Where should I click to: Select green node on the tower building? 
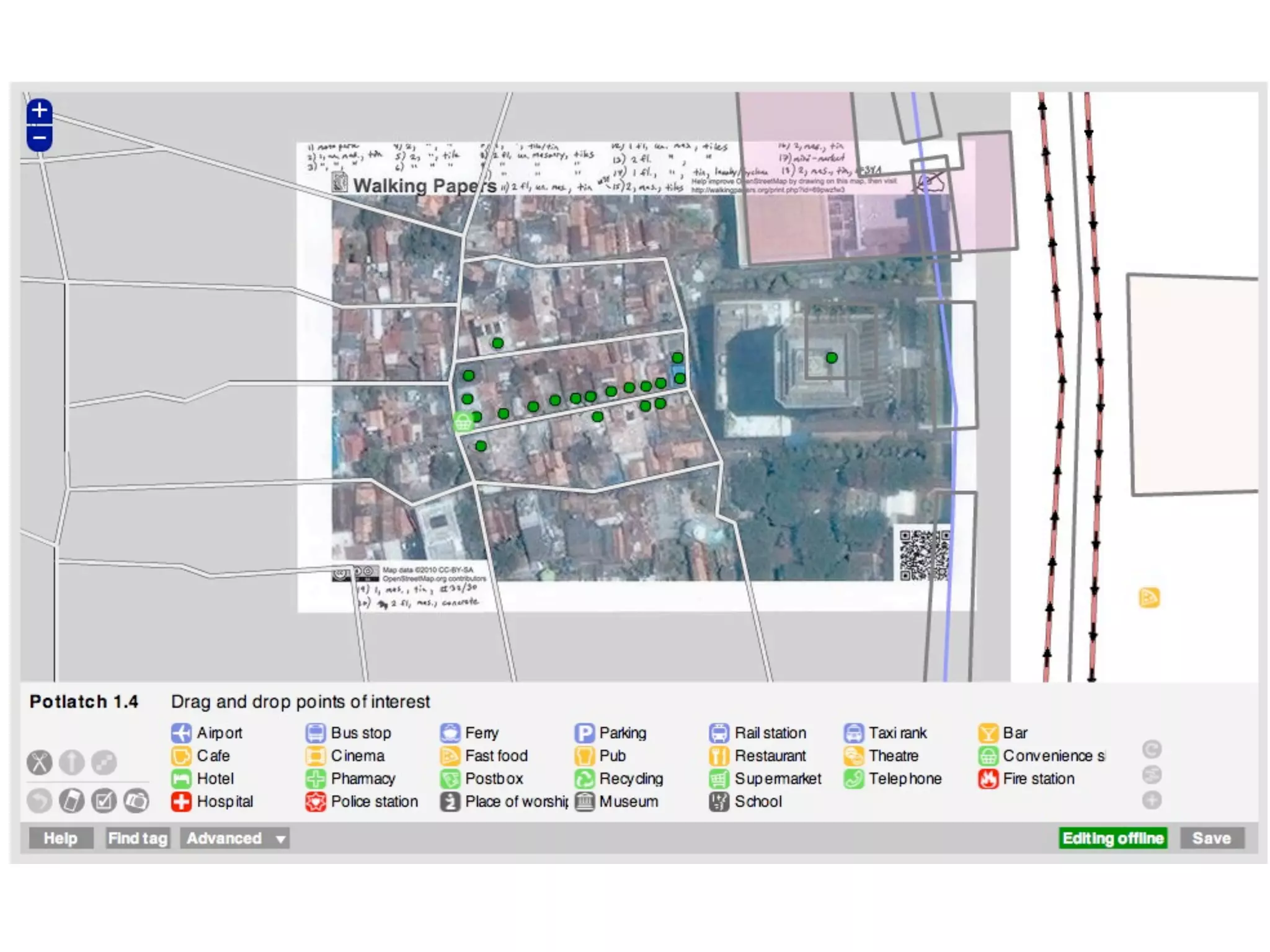pyautogui.click(x=832, y=358)
